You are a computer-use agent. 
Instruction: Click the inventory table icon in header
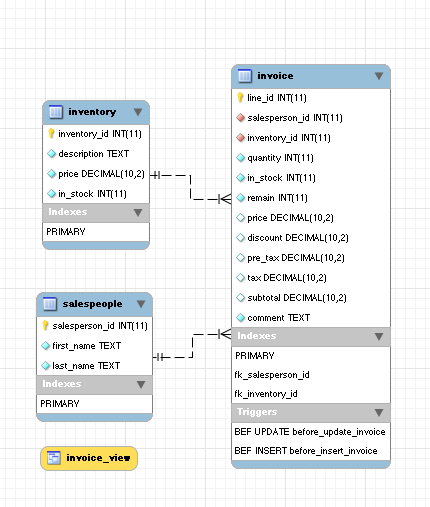[56, 112]
